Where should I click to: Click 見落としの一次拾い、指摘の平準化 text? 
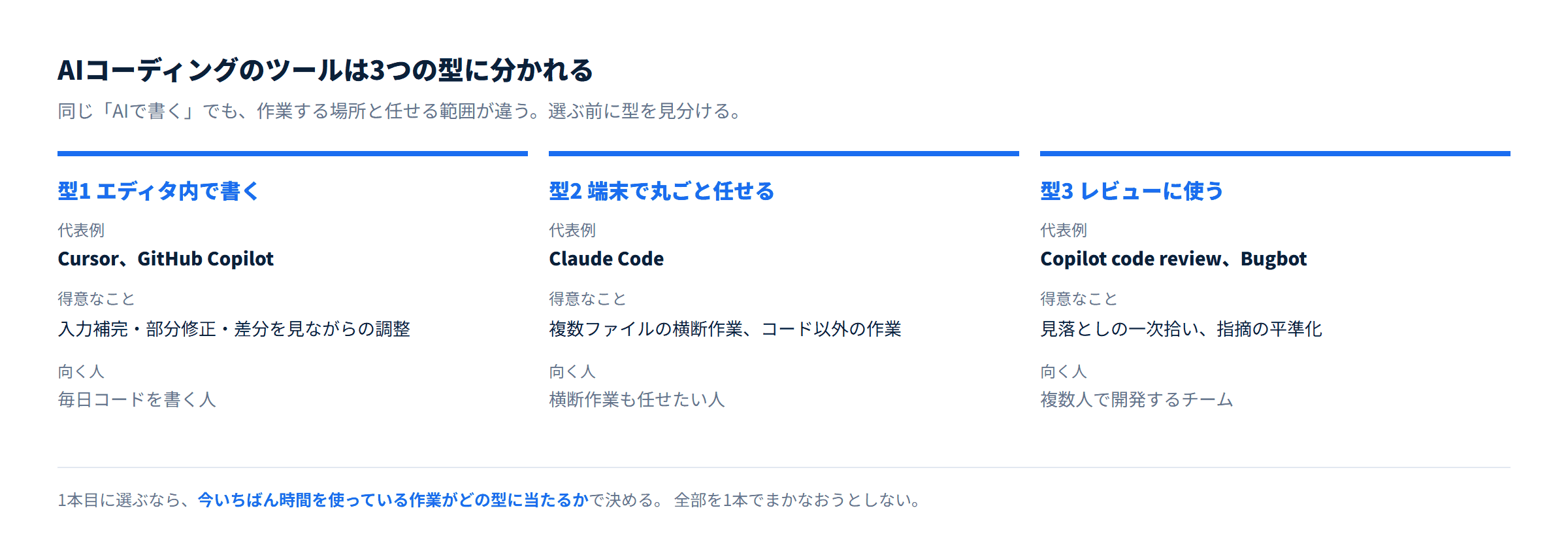[1181, 329]
